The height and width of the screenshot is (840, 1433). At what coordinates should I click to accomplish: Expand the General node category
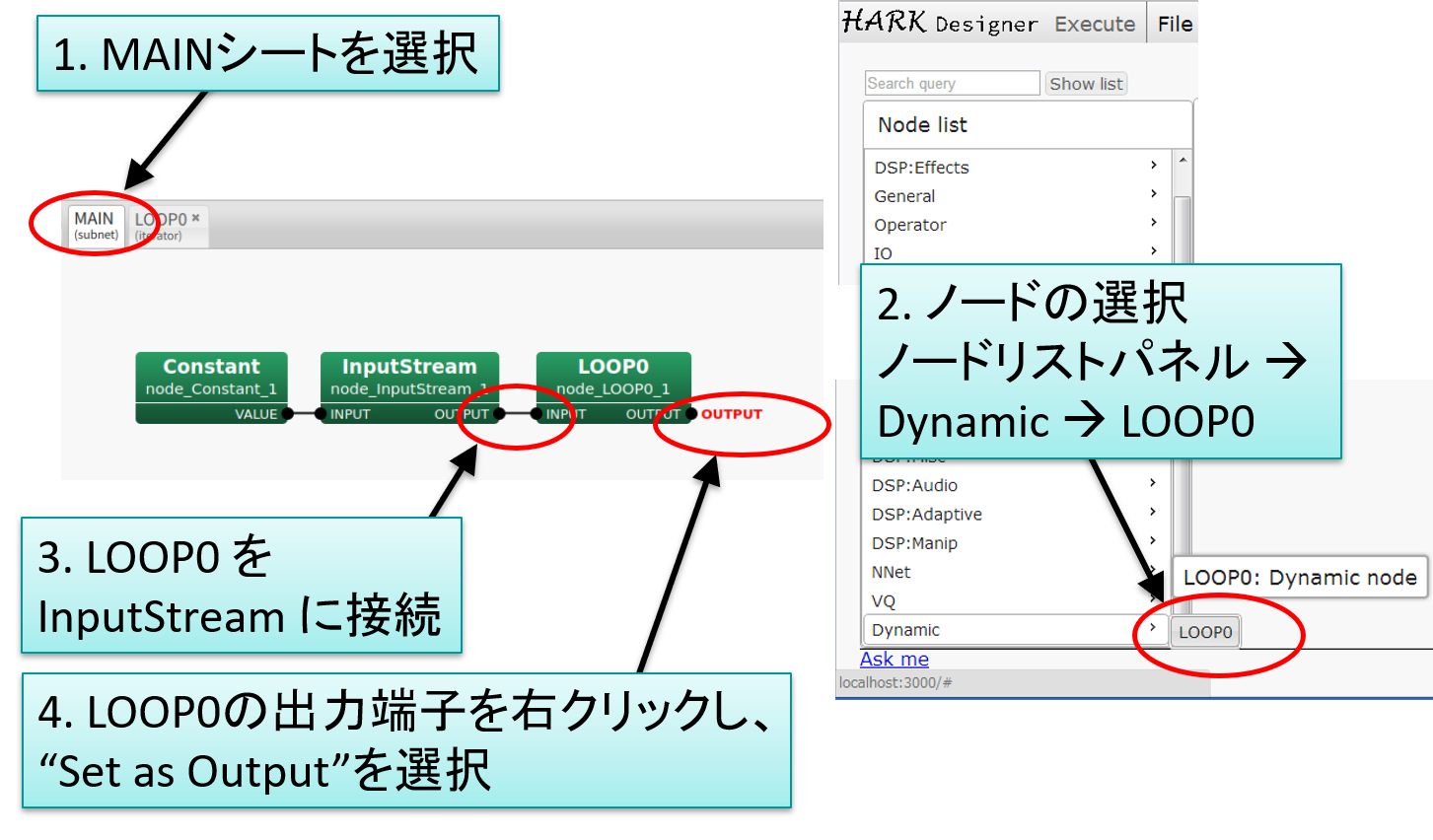coord(1016,195)
